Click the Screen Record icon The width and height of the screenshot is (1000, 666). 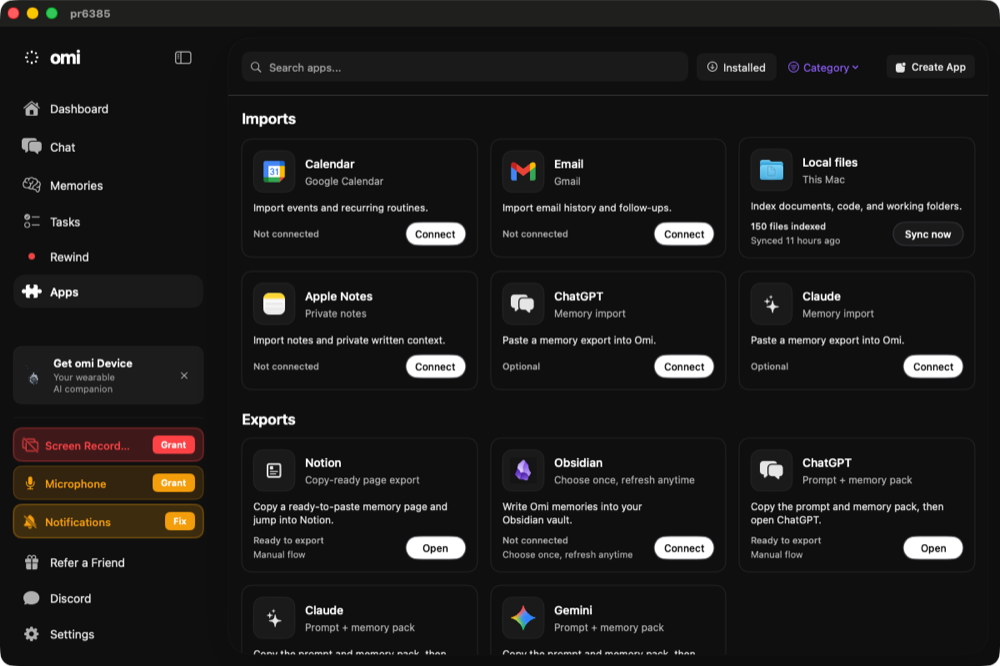tap(30, 445)
